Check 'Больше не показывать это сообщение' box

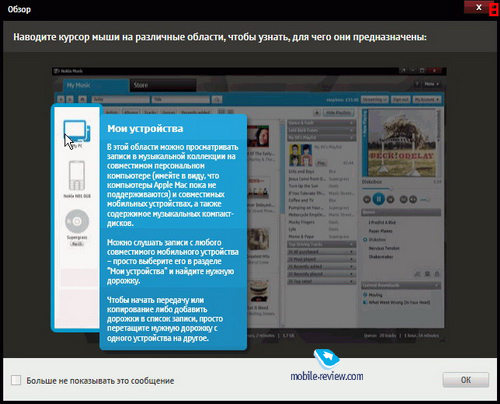[16, 380]
